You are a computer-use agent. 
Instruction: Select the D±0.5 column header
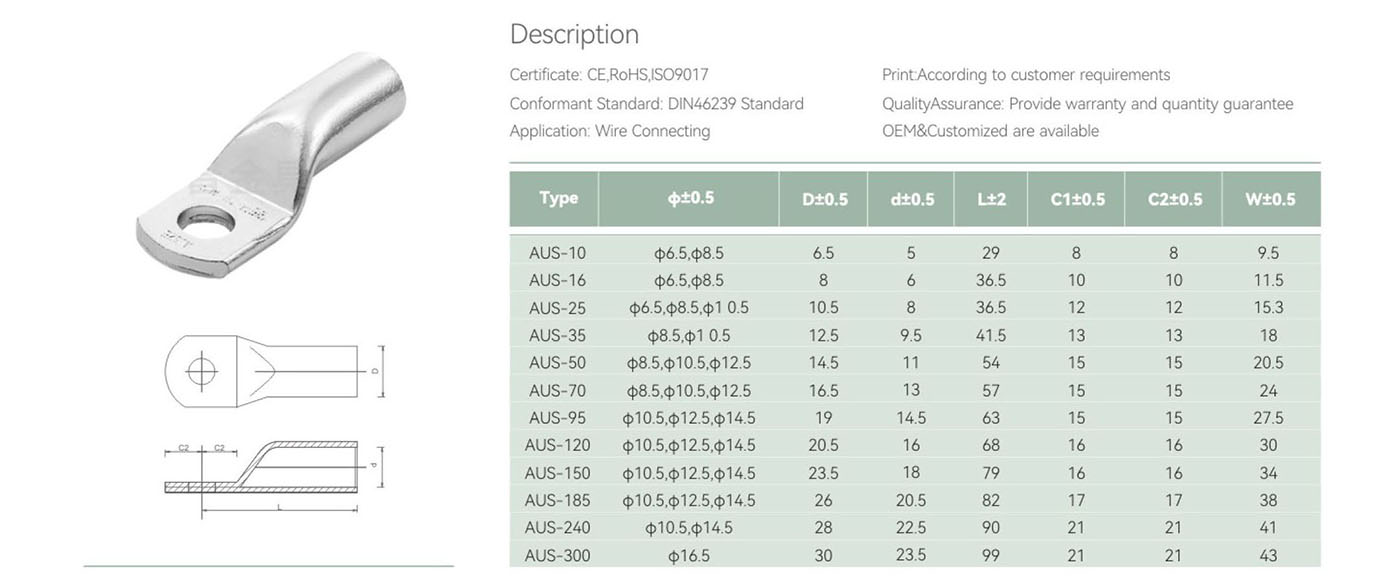(825, 199)
